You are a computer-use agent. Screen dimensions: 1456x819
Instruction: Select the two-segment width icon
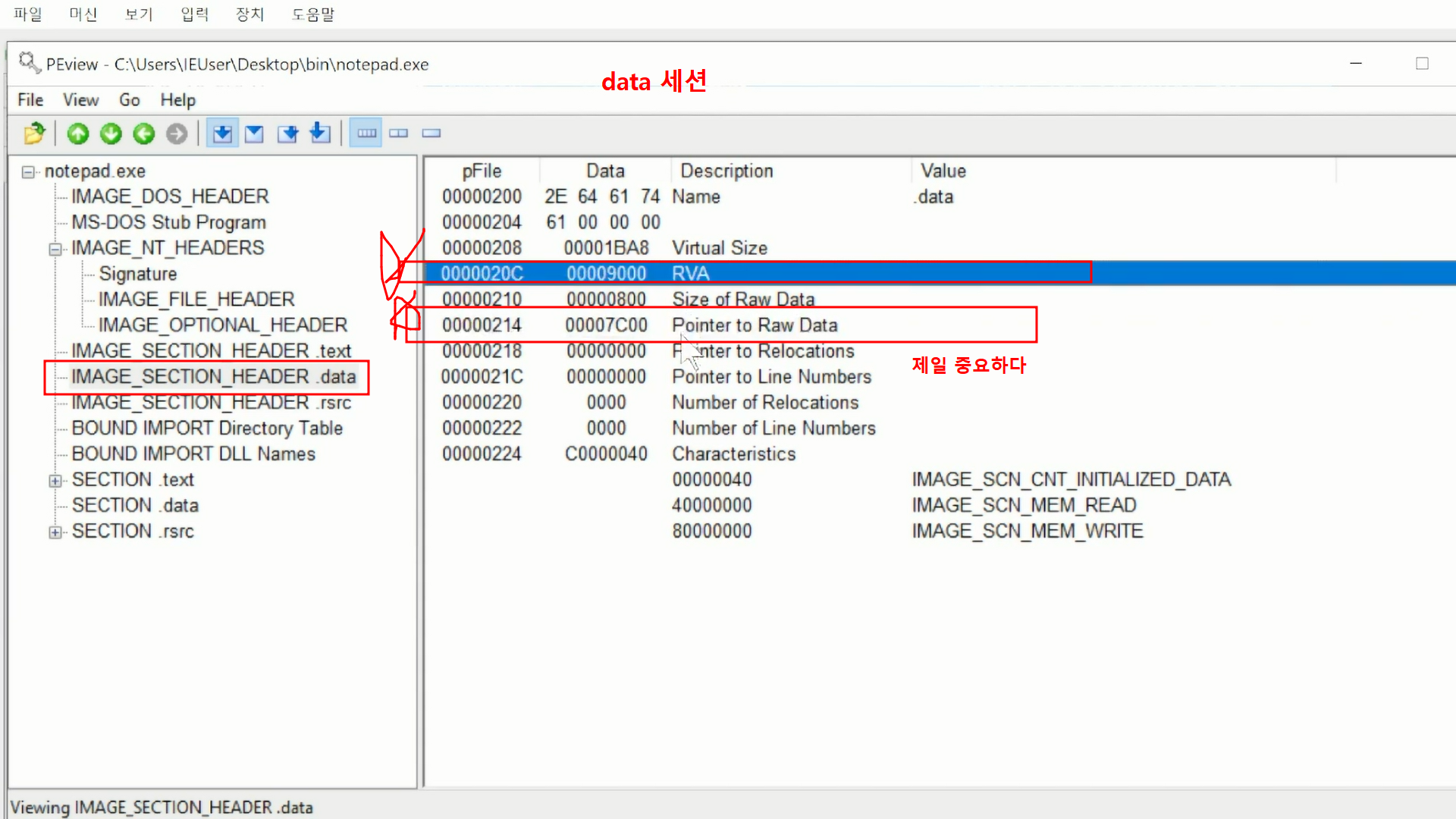coord(399,133)
